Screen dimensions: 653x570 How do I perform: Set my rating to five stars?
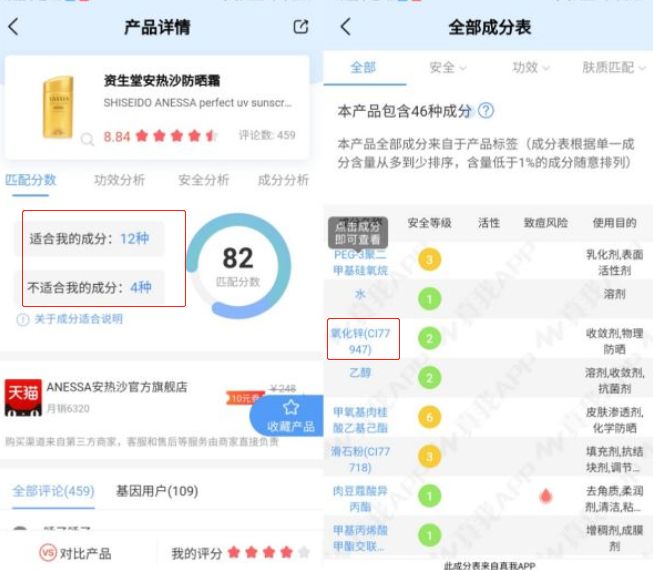pos(304,553)
